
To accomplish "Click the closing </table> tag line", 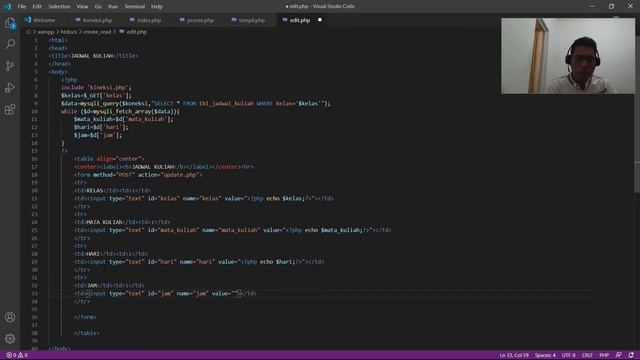I will 87,333.
